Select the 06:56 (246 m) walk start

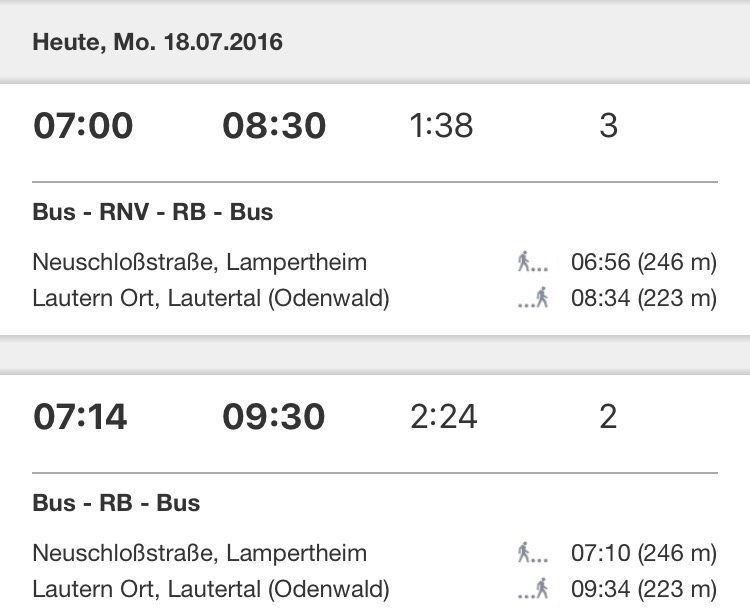pos(644,263)
